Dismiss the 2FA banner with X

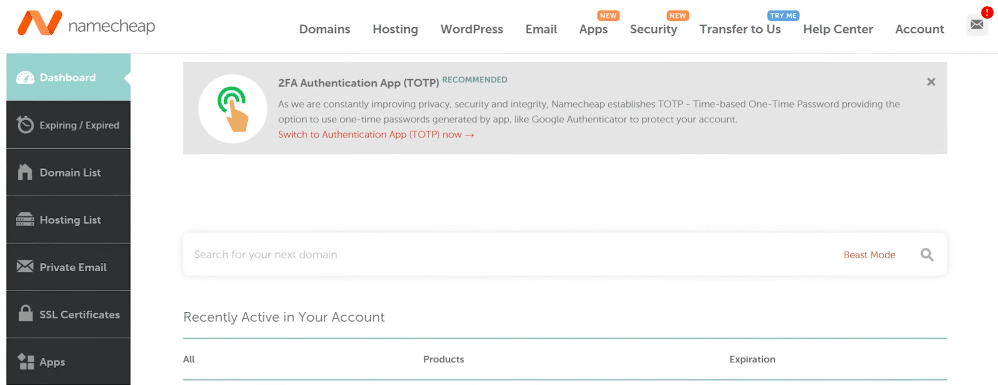[931, 81]
